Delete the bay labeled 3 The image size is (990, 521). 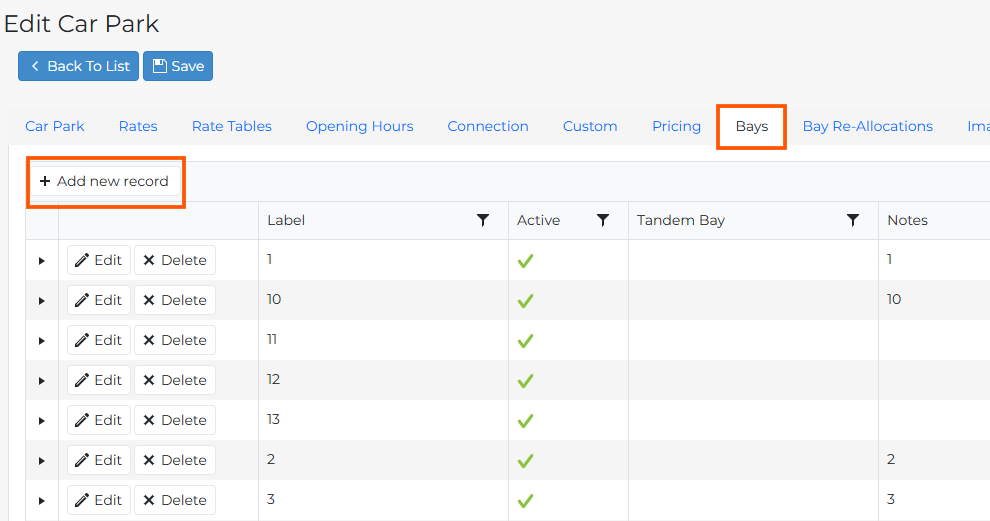click(175, 500)
